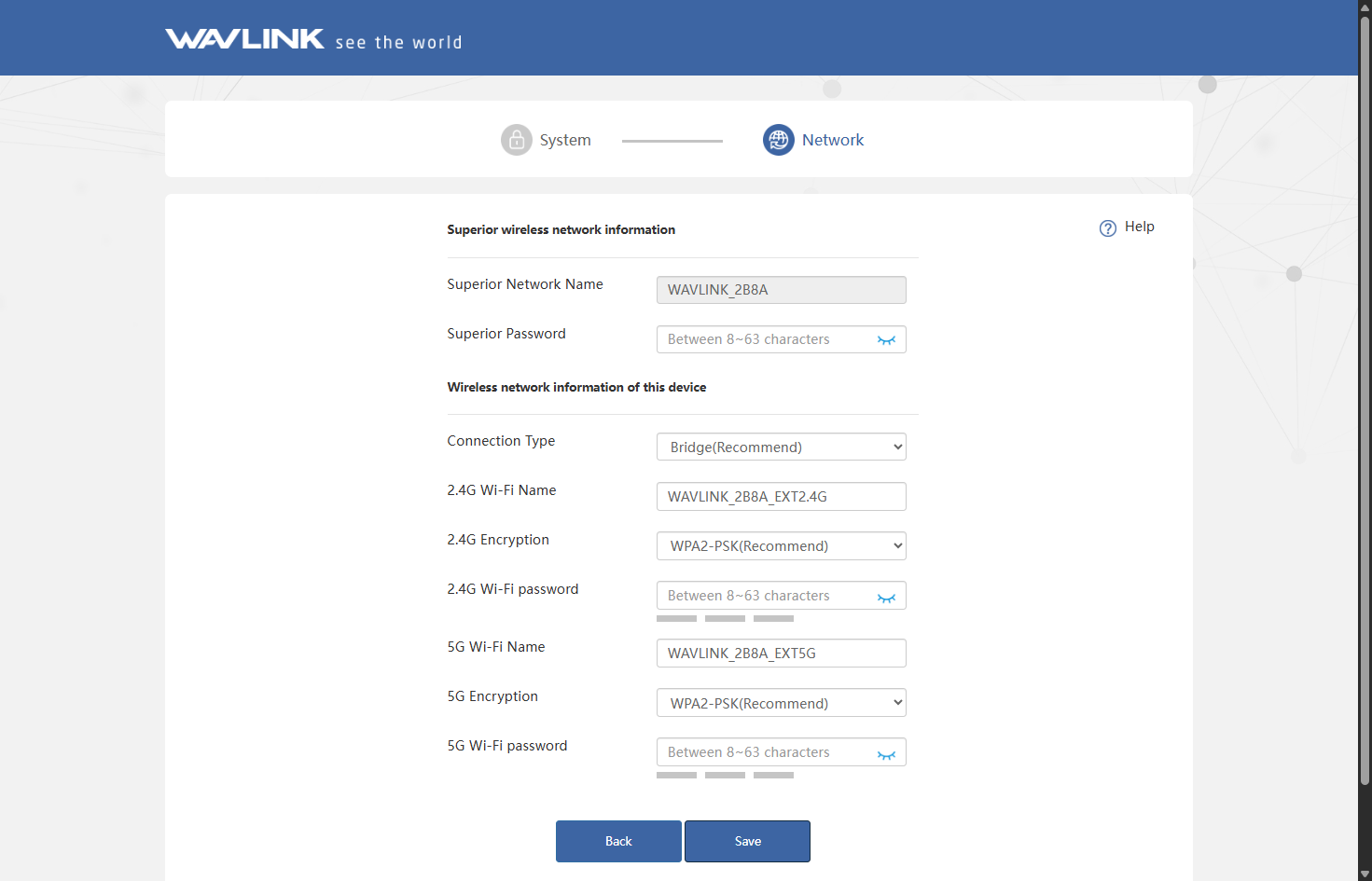Open the Connection Type dropdown
This screenshot has height=881, width=1372.
point(782,447)
